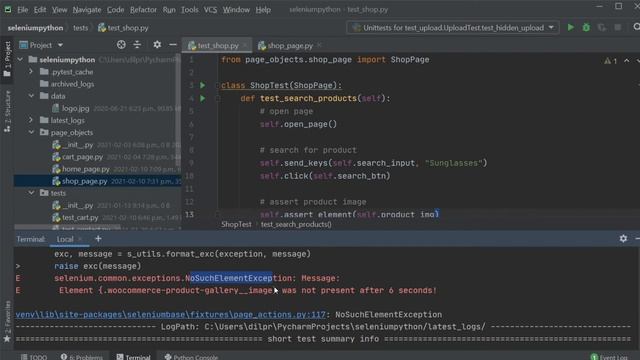640x360 pixels.
Task: Open Problems tool window
Action: coord(82,357)
